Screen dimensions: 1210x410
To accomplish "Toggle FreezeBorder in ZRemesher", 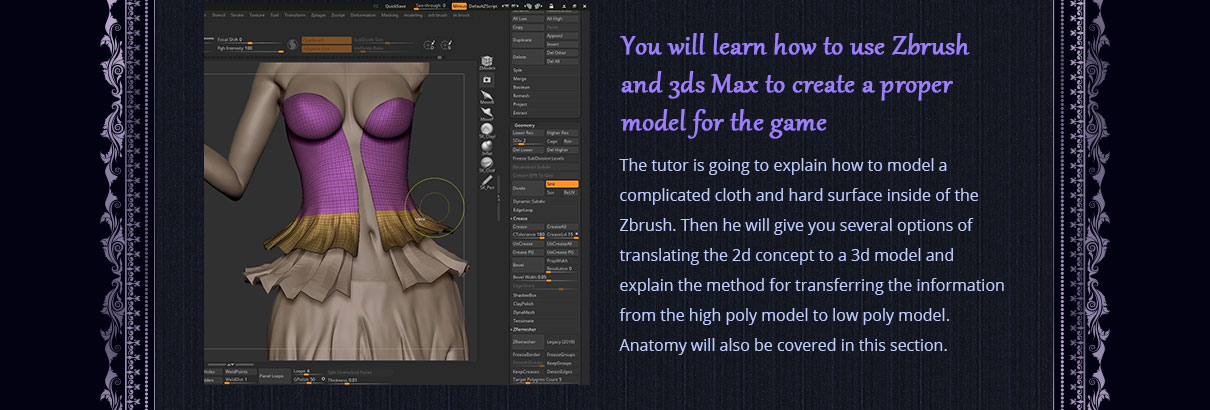I will pos(529,355).
